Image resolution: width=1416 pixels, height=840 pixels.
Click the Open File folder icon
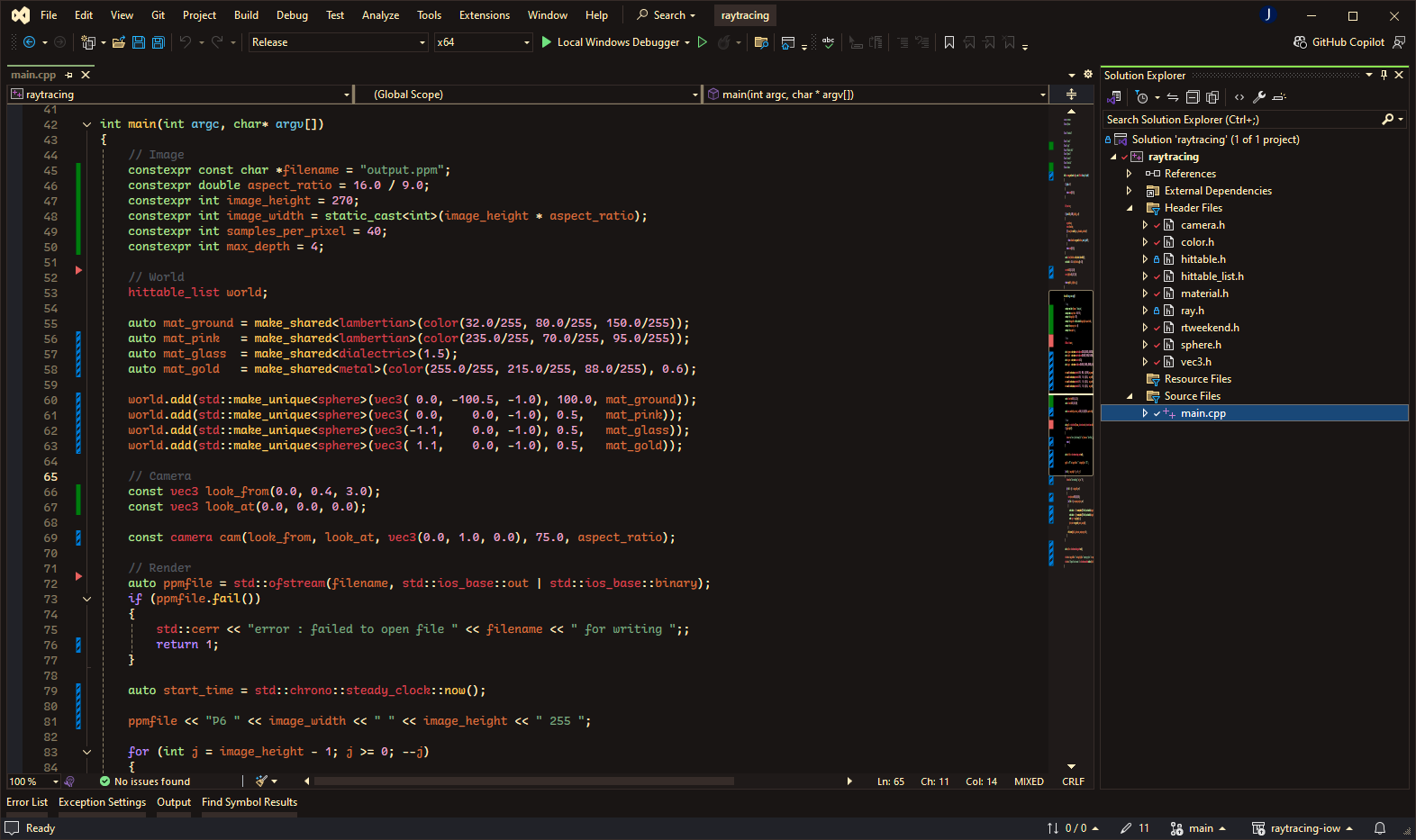coord(118,42)
